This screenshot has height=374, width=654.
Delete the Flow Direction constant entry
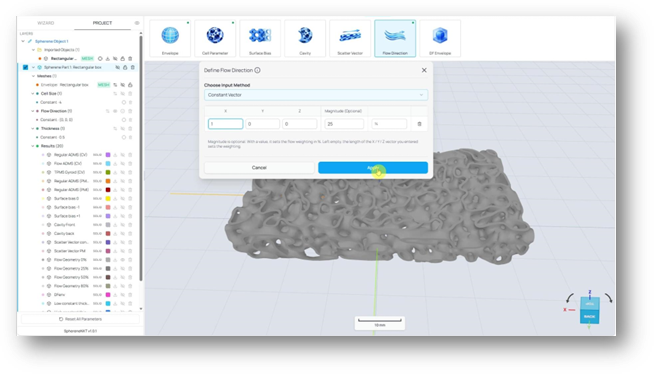tap(130, 120)
